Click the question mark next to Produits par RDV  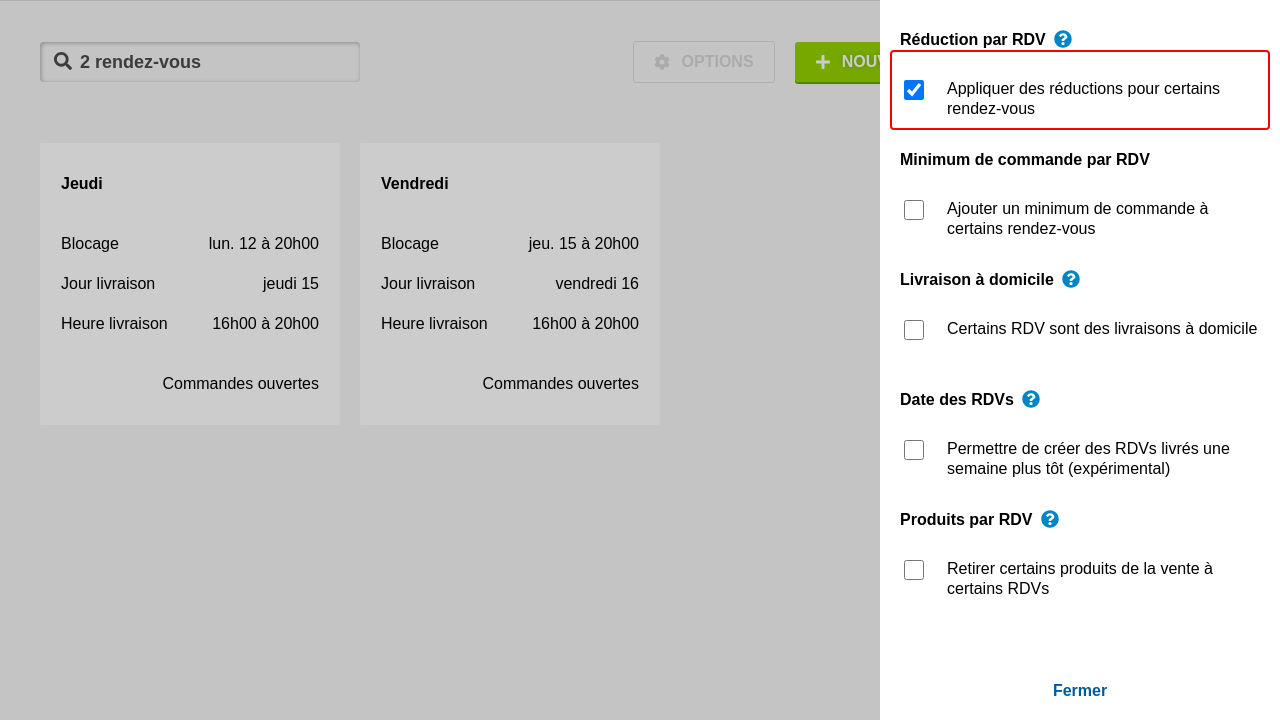pos(1050,519)
